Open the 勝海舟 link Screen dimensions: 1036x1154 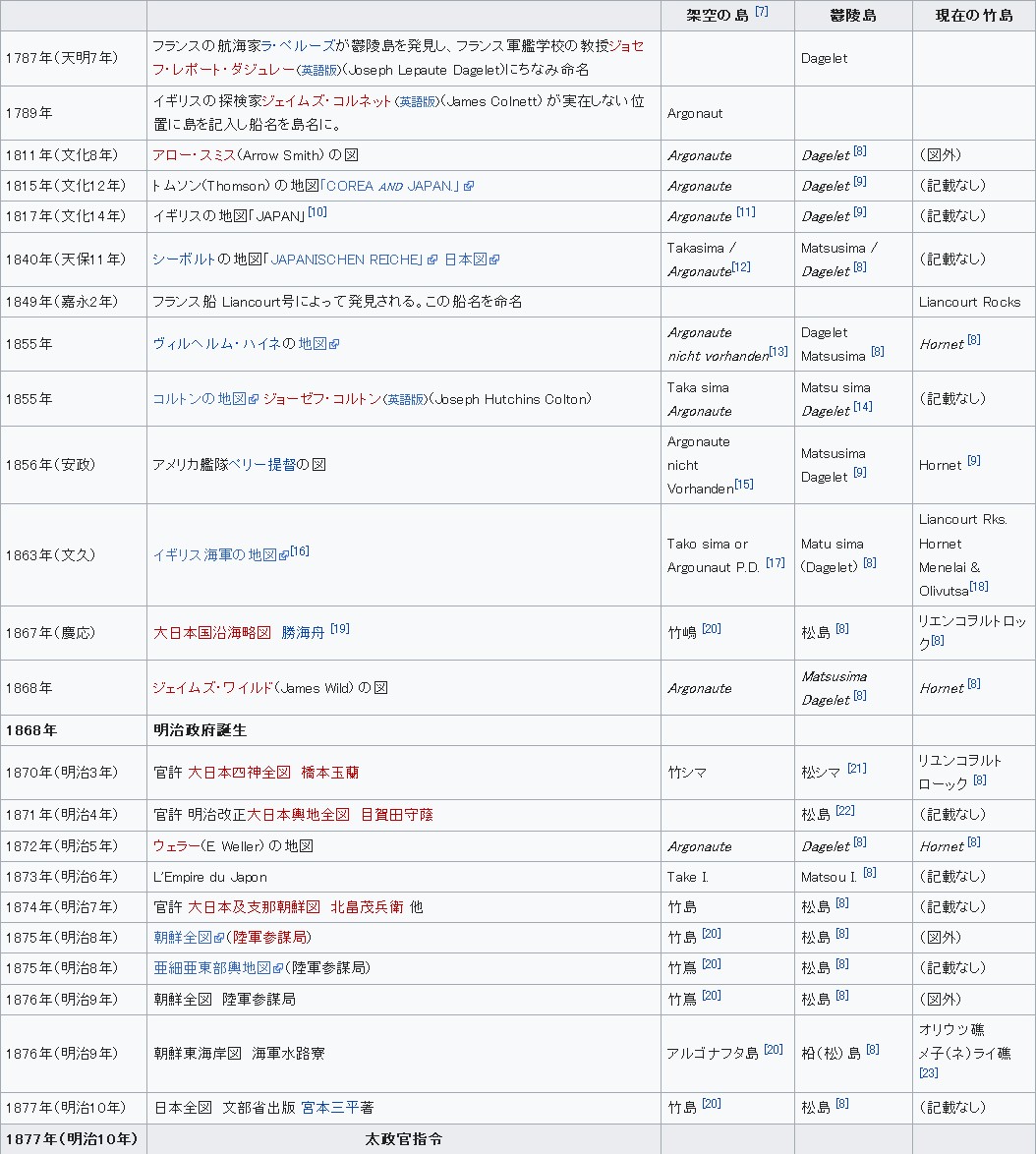(x=303, y=633)
